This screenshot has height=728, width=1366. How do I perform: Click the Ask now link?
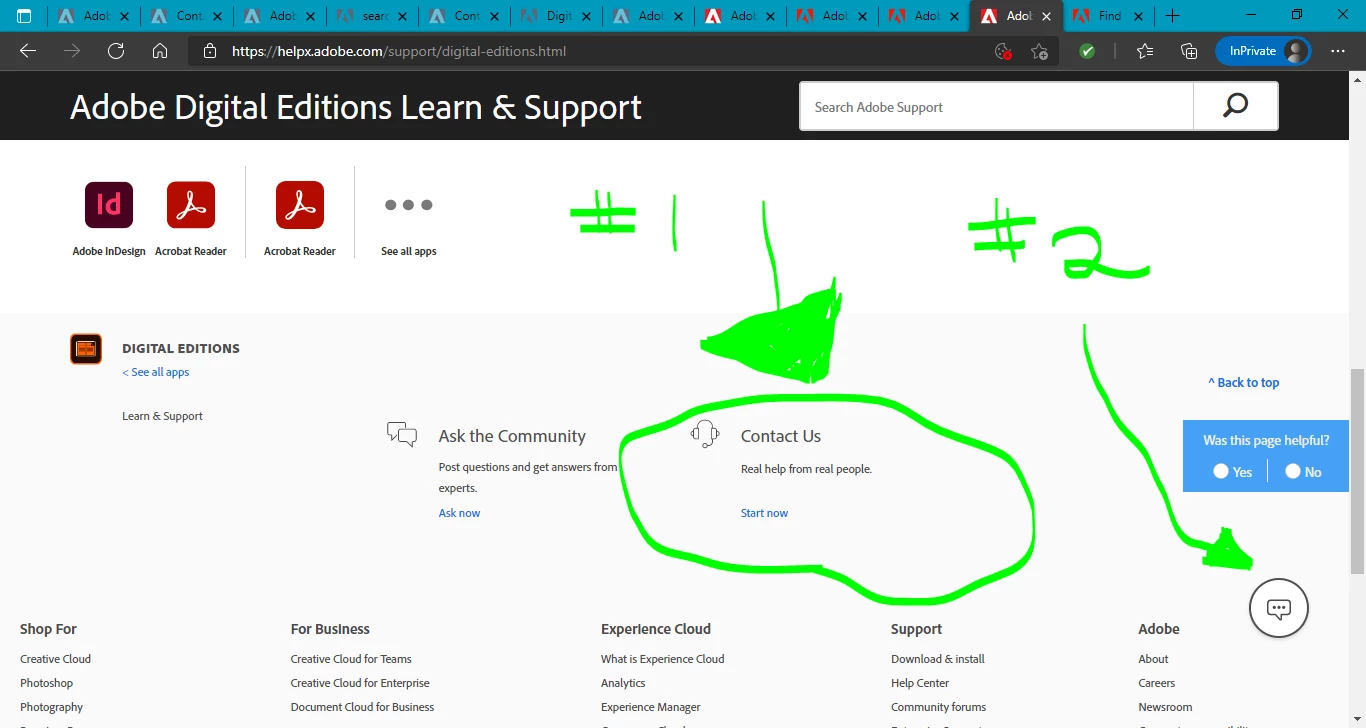459,513
